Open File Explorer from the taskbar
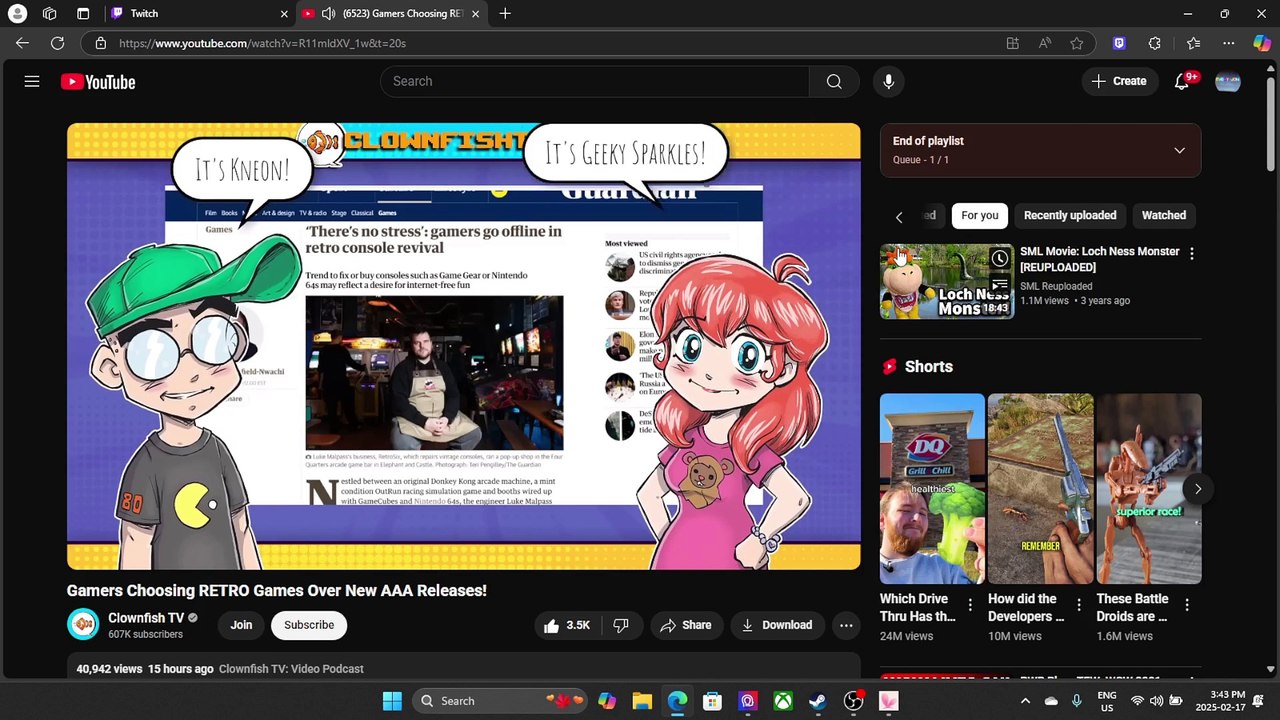 pos(642,701)
